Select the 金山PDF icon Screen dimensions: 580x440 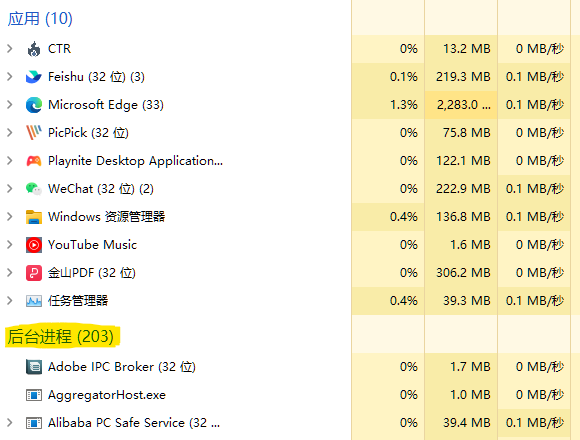[x=34, y=273]
